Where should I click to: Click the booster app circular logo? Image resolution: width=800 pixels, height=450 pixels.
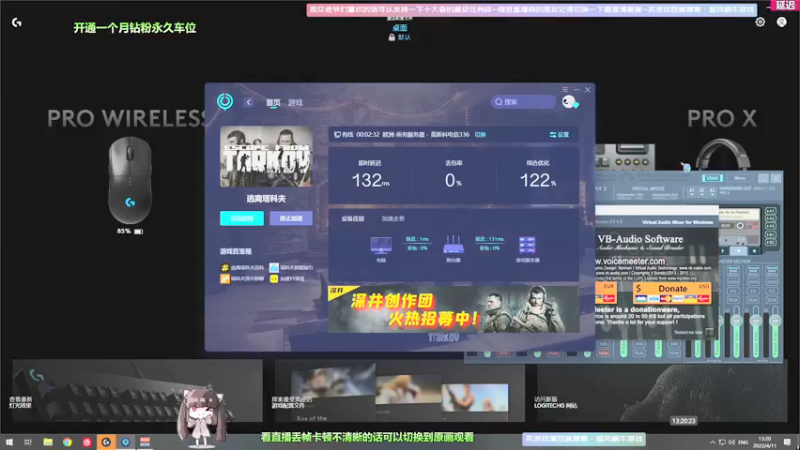pyautogui.click(x=225, y=102)
